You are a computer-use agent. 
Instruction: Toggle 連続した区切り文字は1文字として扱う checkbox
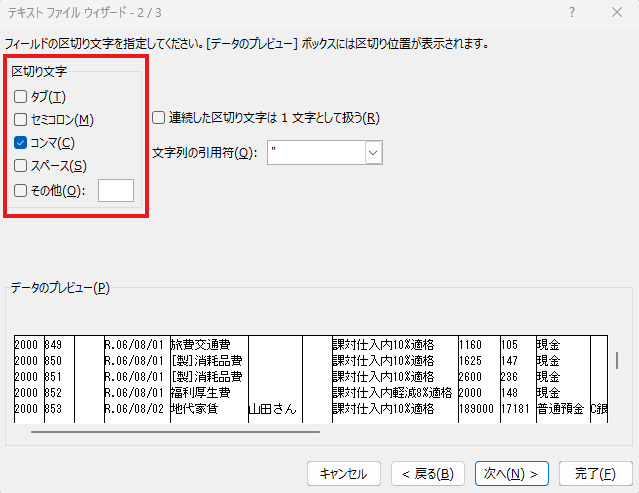tap(159, 118)
